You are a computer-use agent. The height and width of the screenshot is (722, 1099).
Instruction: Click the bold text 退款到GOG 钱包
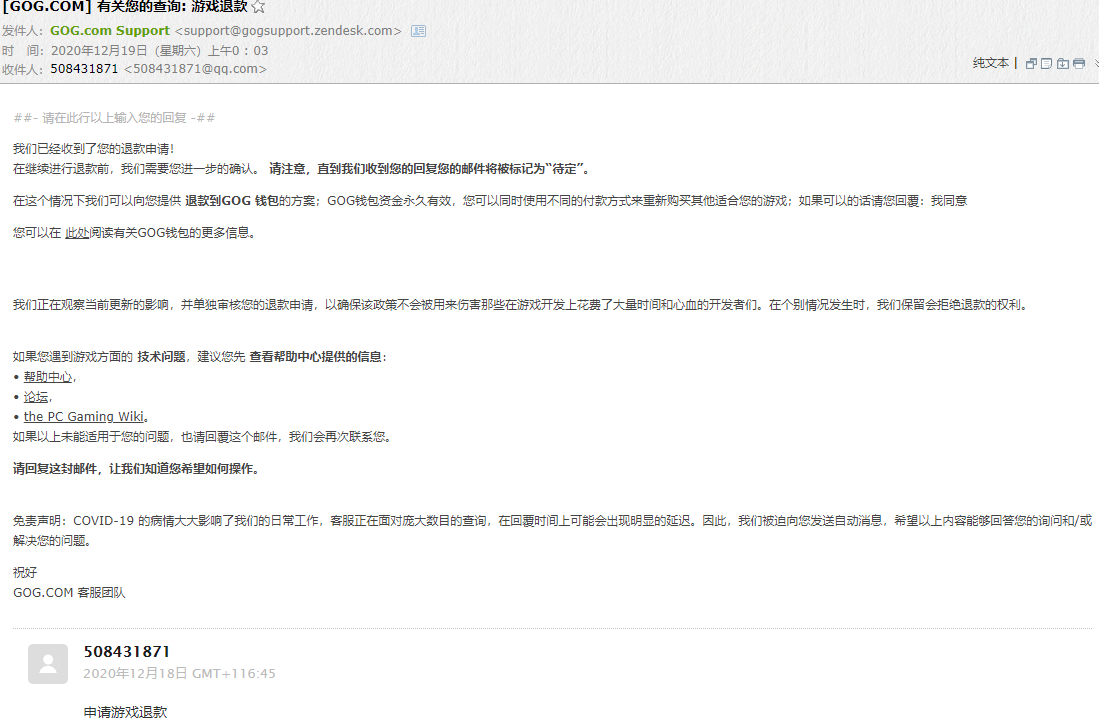click(231, 200)
